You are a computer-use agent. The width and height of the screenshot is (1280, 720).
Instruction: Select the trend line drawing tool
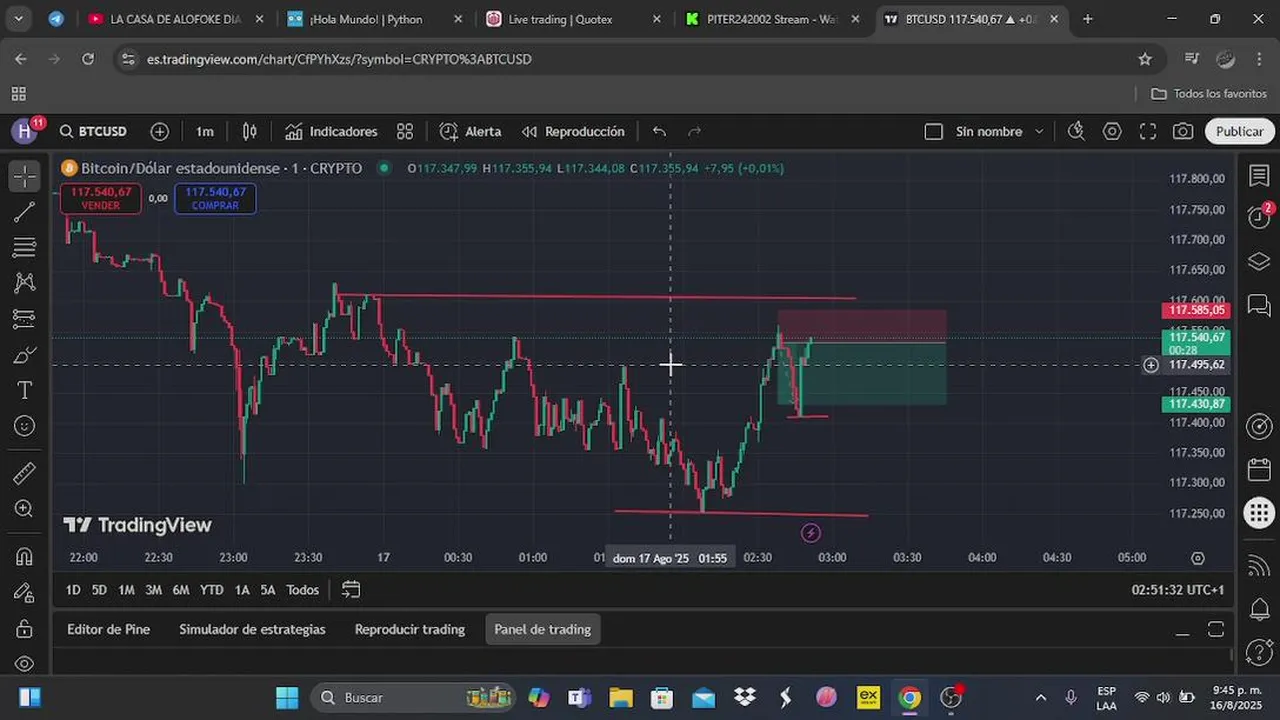click(25, 212)
